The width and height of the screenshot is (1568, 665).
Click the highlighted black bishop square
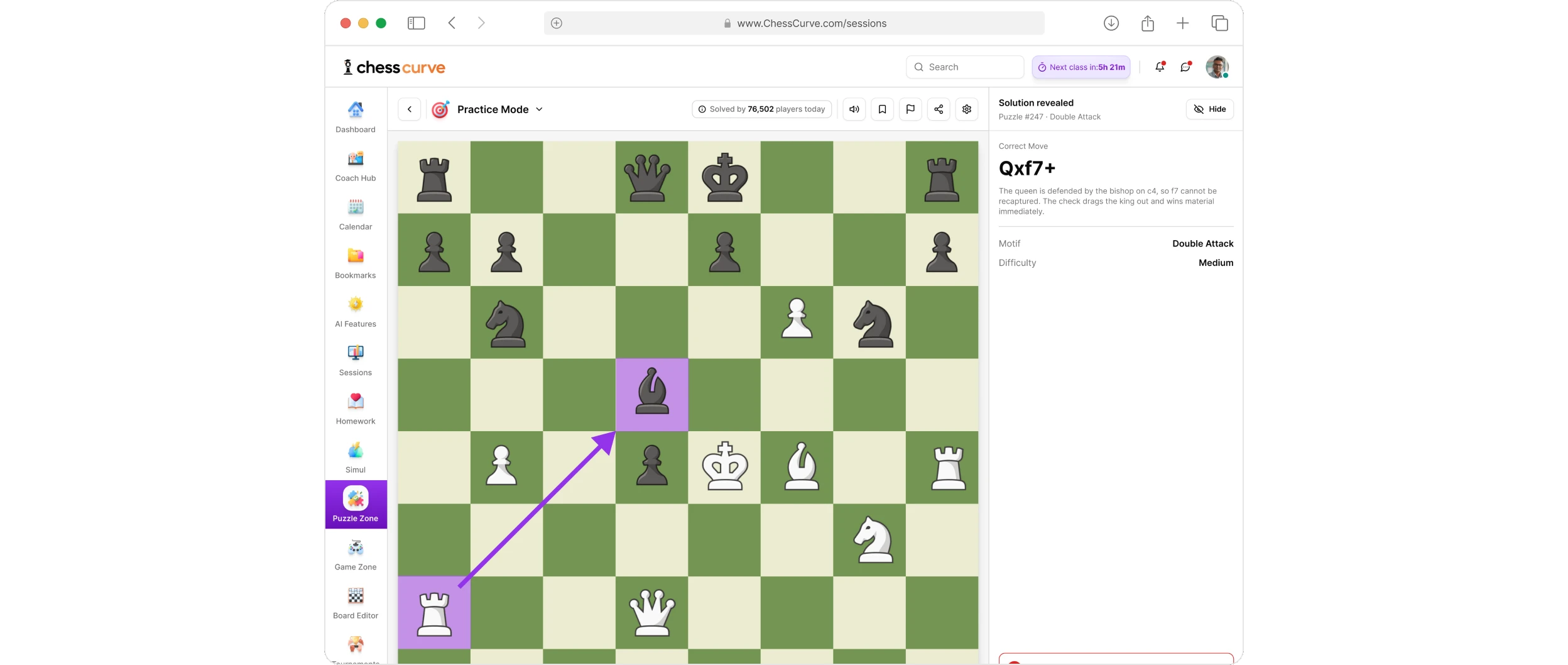point(652,395)
